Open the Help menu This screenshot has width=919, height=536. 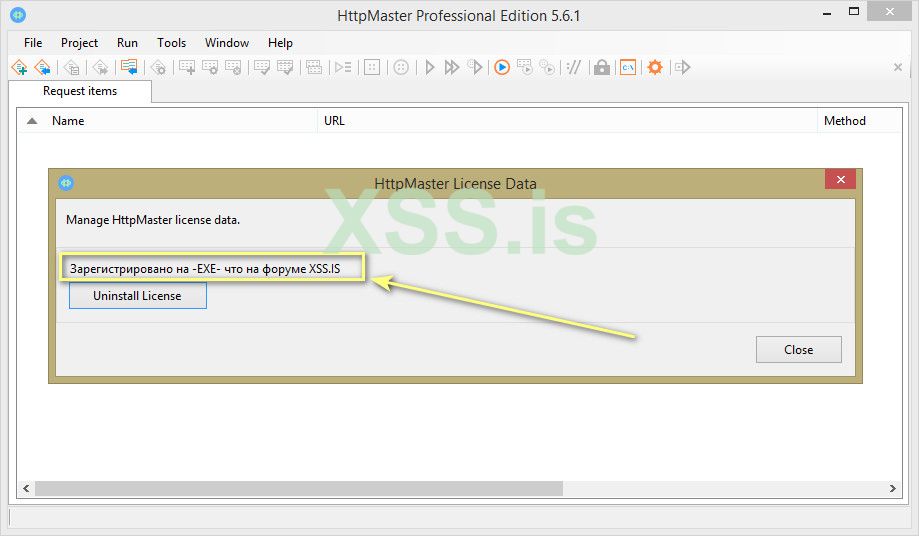280,43
